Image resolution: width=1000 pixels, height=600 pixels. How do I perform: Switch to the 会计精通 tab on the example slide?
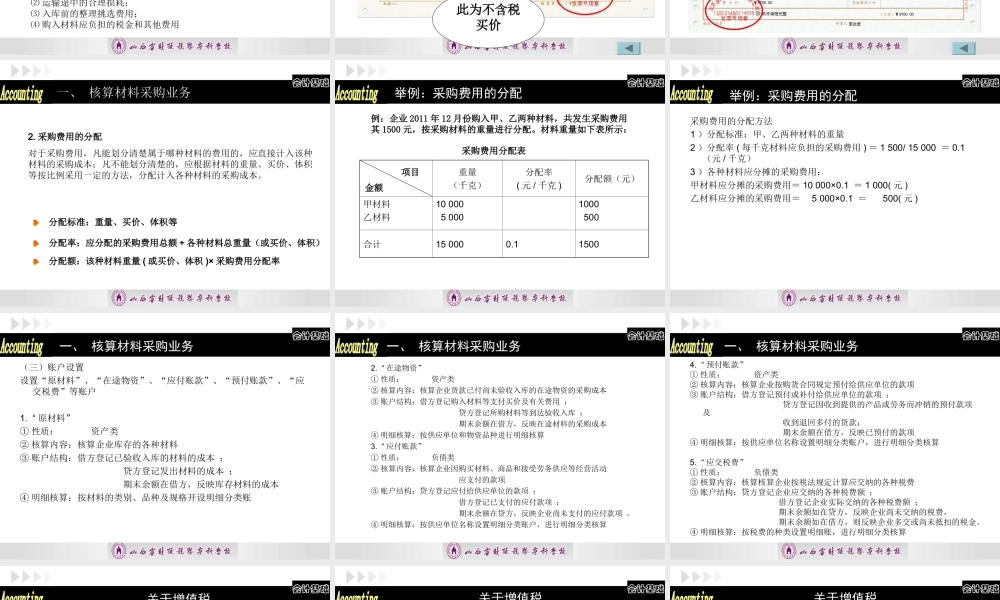point(648,84)
